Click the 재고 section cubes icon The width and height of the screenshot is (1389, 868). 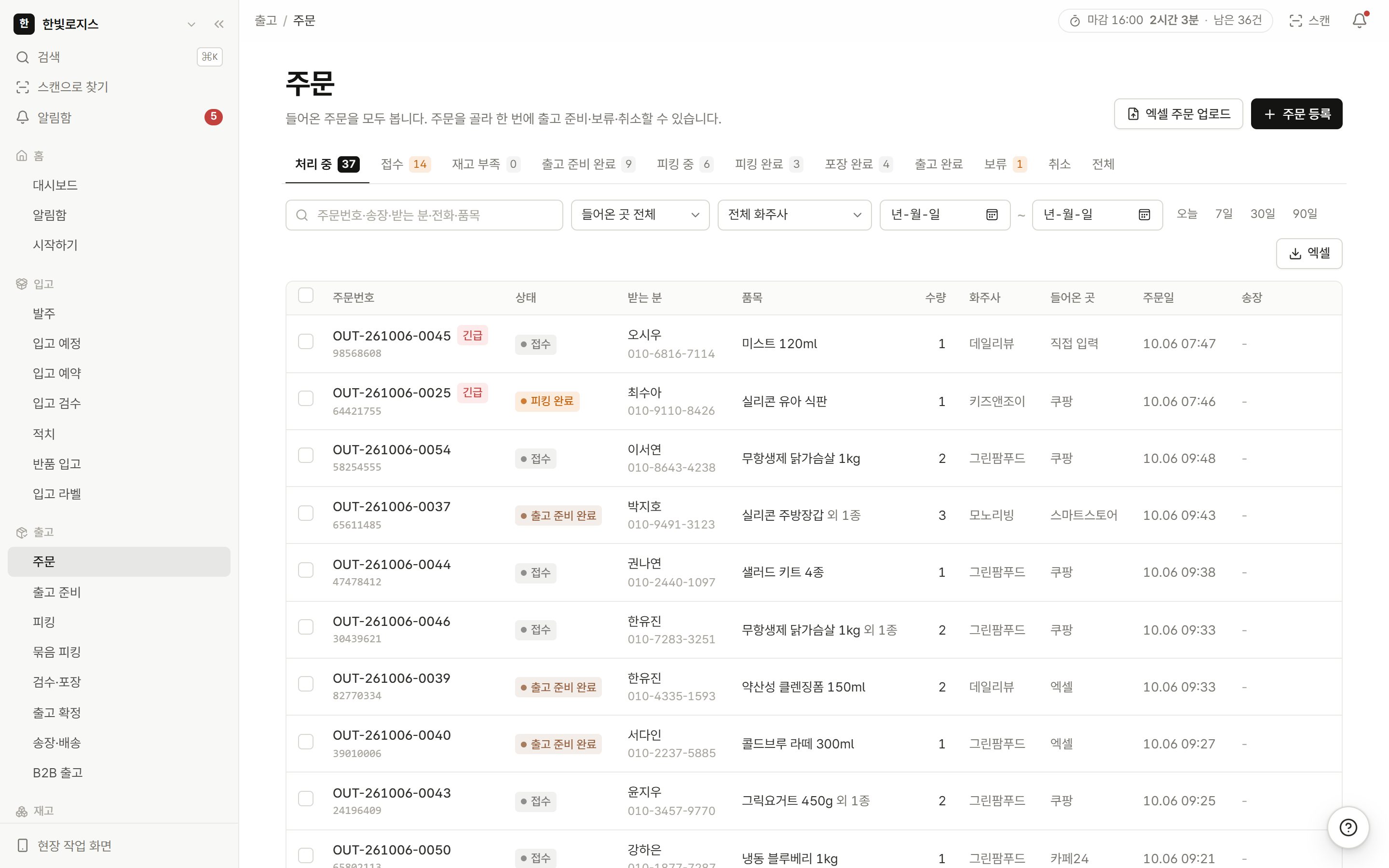pyautogui.click(x=21, y=811)
